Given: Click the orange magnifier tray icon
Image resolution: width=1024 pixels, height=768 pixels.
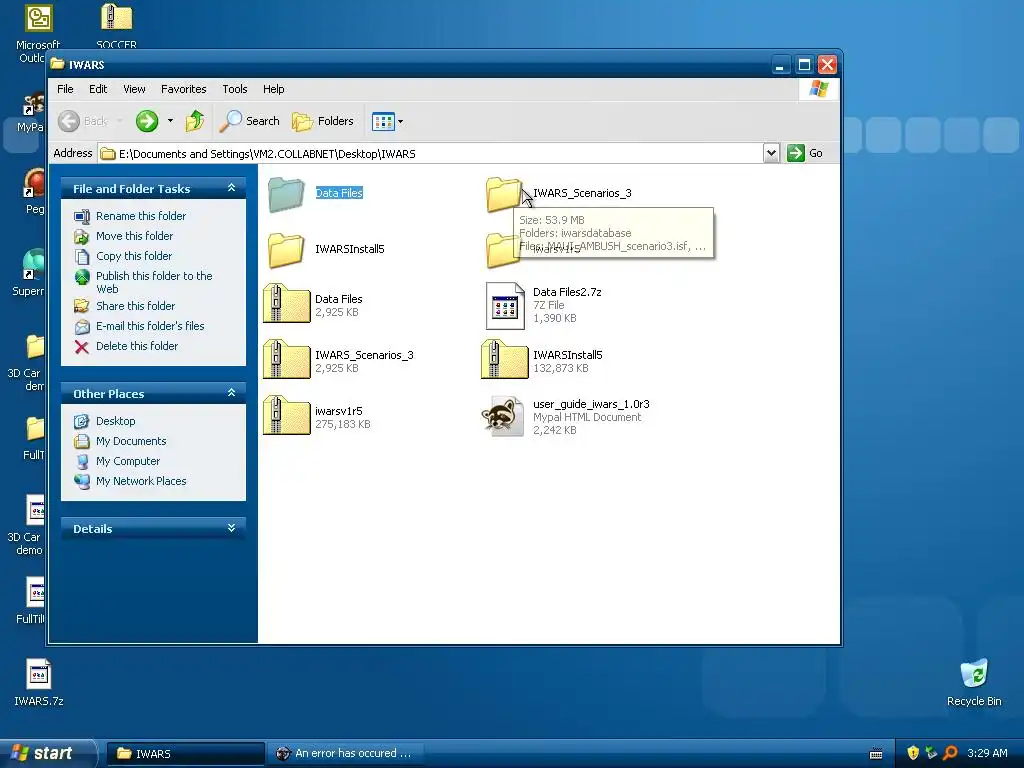Looking at the screenshot, I should click(950, 753).
